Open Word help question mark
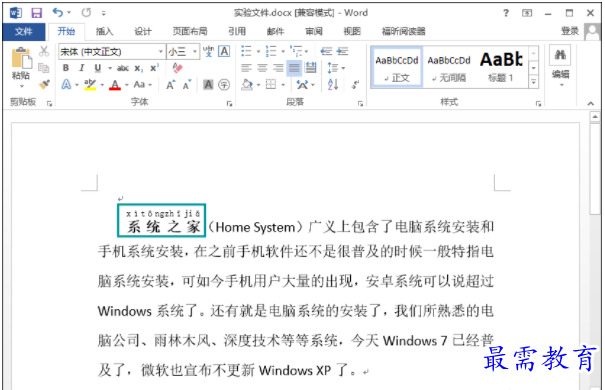Viewport: 605px width, 390px height. (x=506, y=13)
